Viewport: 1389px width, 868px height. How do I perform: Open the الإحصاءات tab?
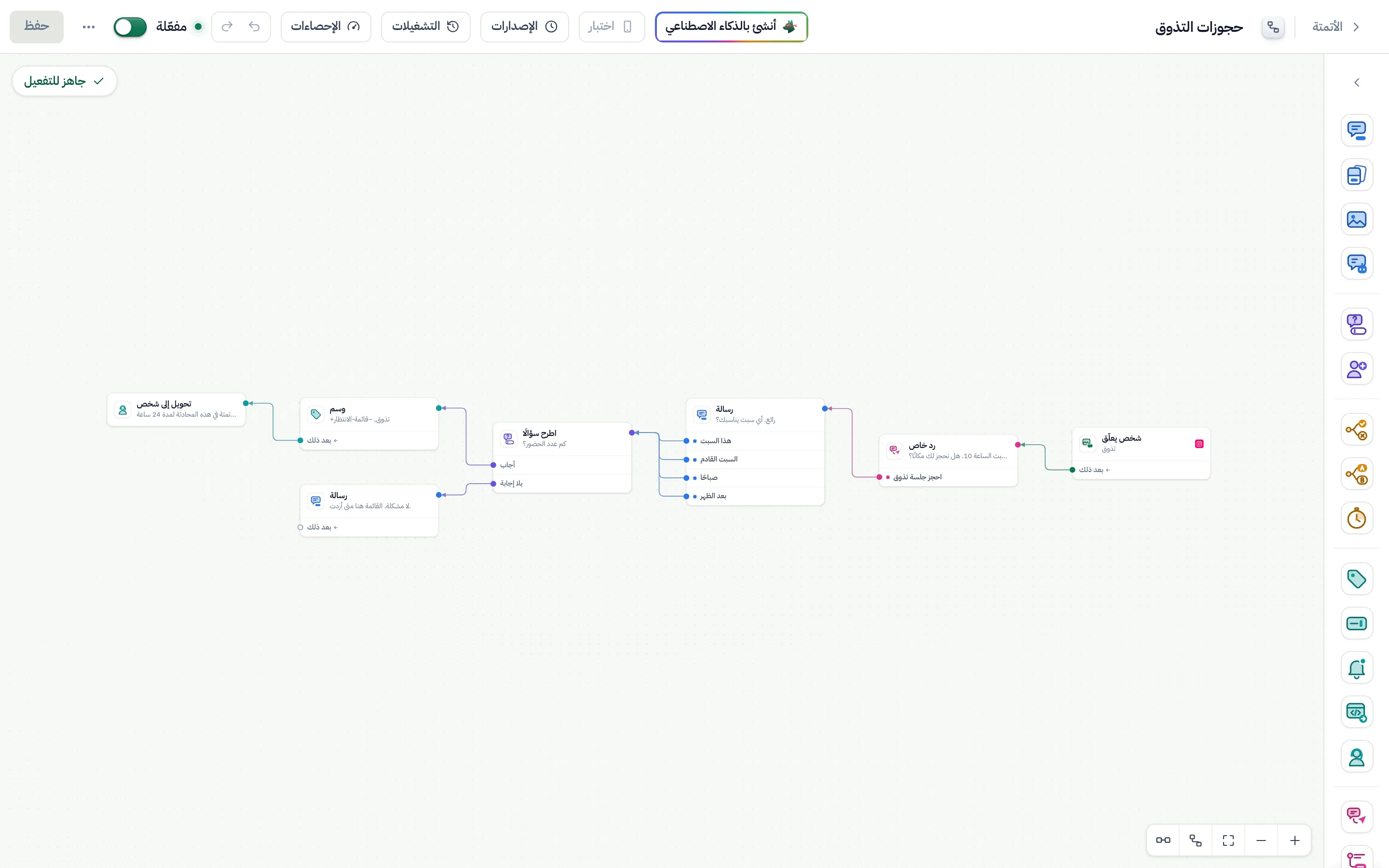tap(326, 27)
